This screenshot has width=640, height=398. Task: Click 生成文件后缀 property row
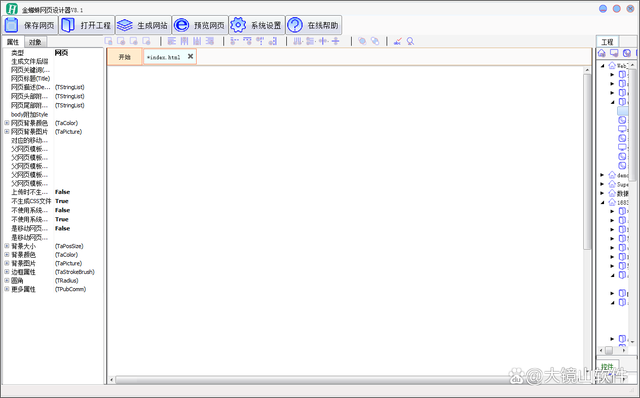(53, 61)
